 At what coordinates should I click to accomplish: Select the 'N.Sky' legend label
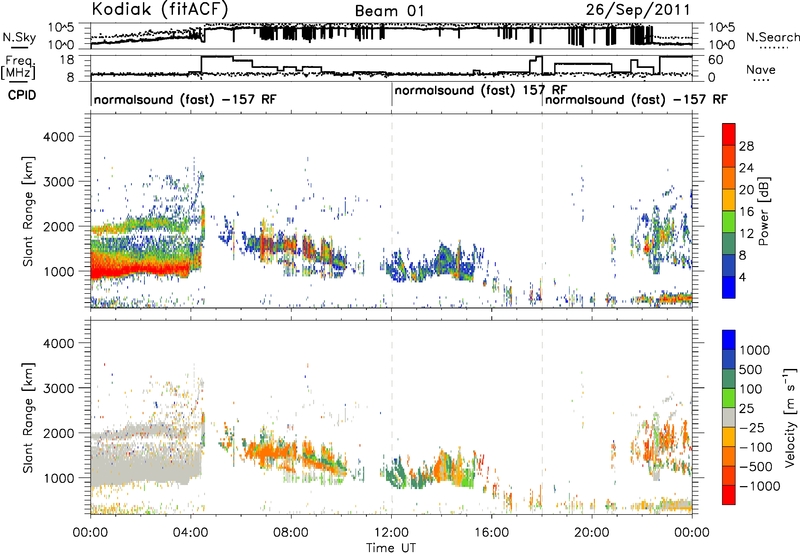tap(19, 37)
